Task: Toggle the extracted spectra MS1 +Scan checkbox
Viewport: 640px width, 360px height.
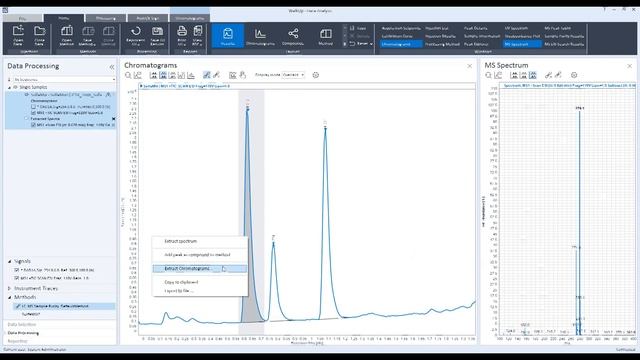Action: coord(33,125)
